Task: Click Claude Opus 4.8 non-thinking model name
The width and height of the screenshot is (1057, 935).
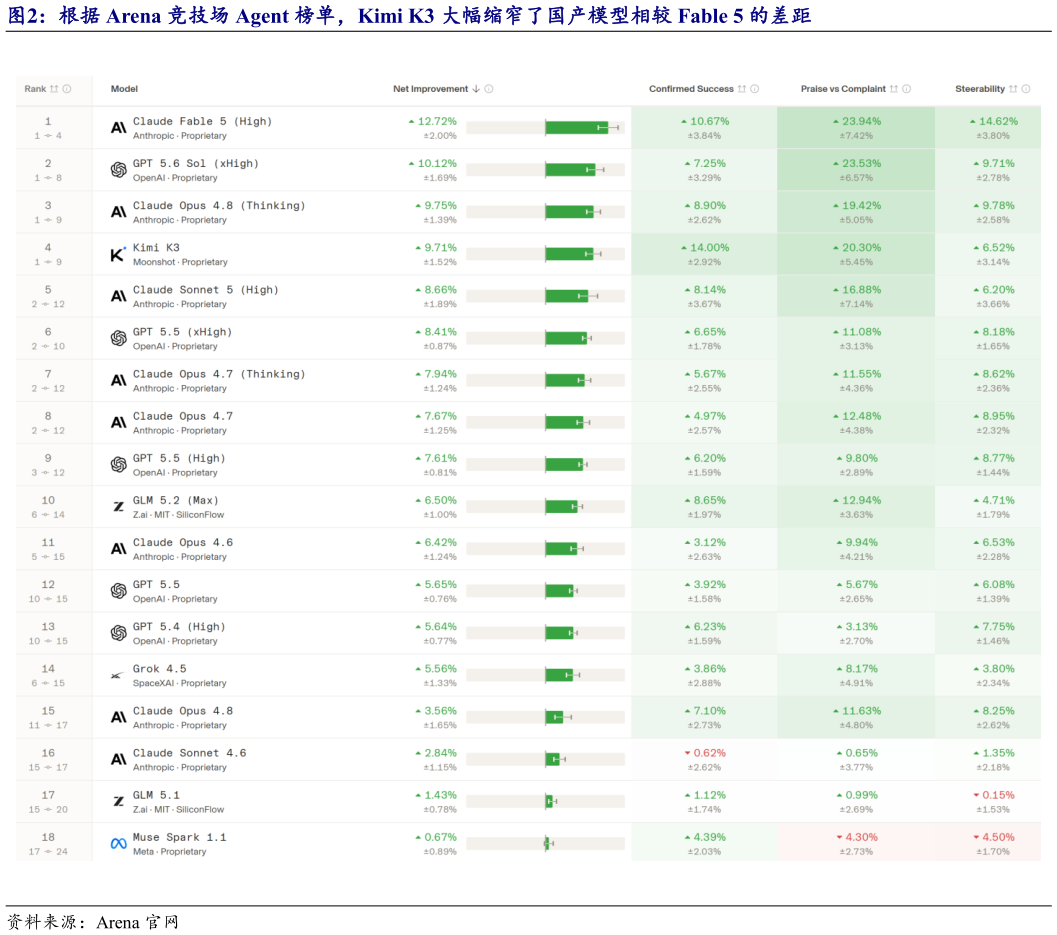Action: (x=183, y=711)
